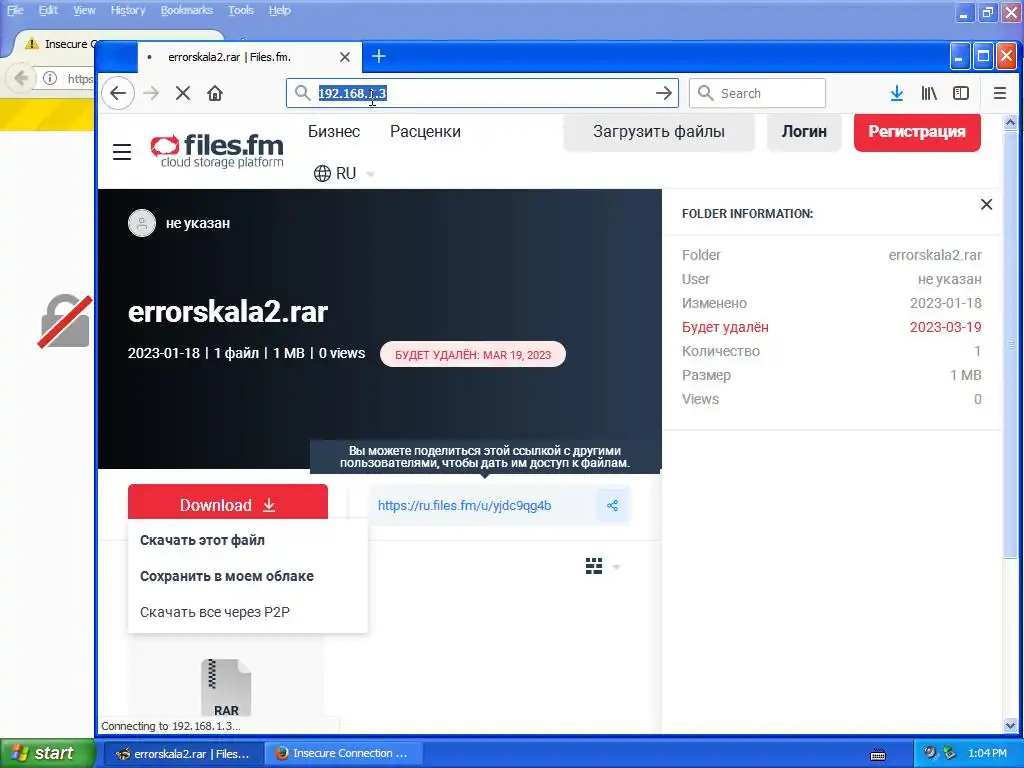This screenshot has height=768, width=1024.
Task: Close the errorskala2.rar tab
Action: pos(345,57)
